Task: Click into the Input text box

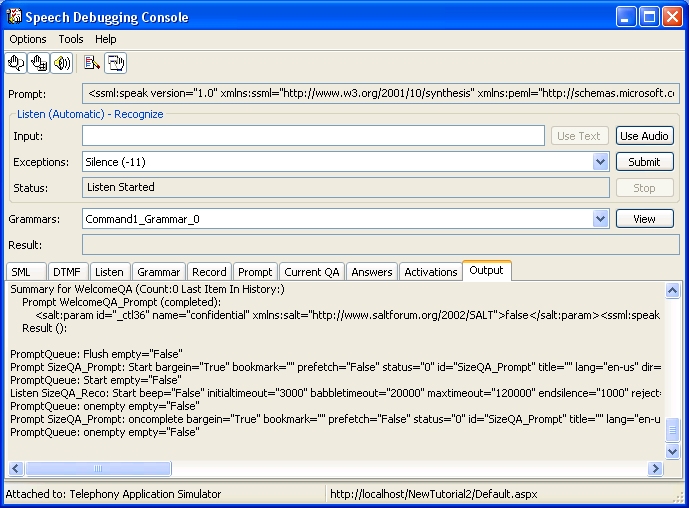Action: pyautogui.click(x=313, y=136)
